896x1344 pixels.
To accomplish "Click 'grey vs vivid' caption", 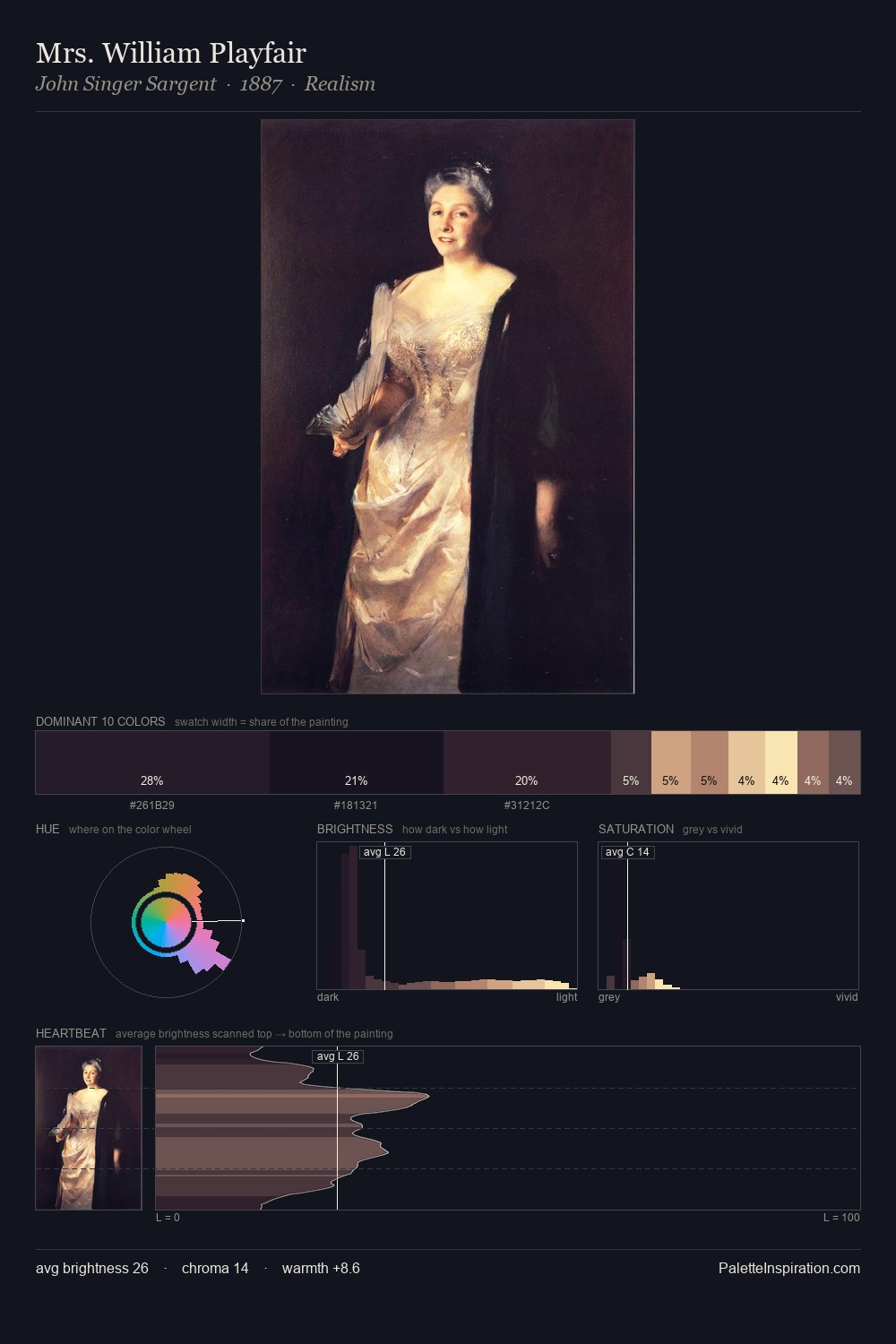I will [712, 830].
